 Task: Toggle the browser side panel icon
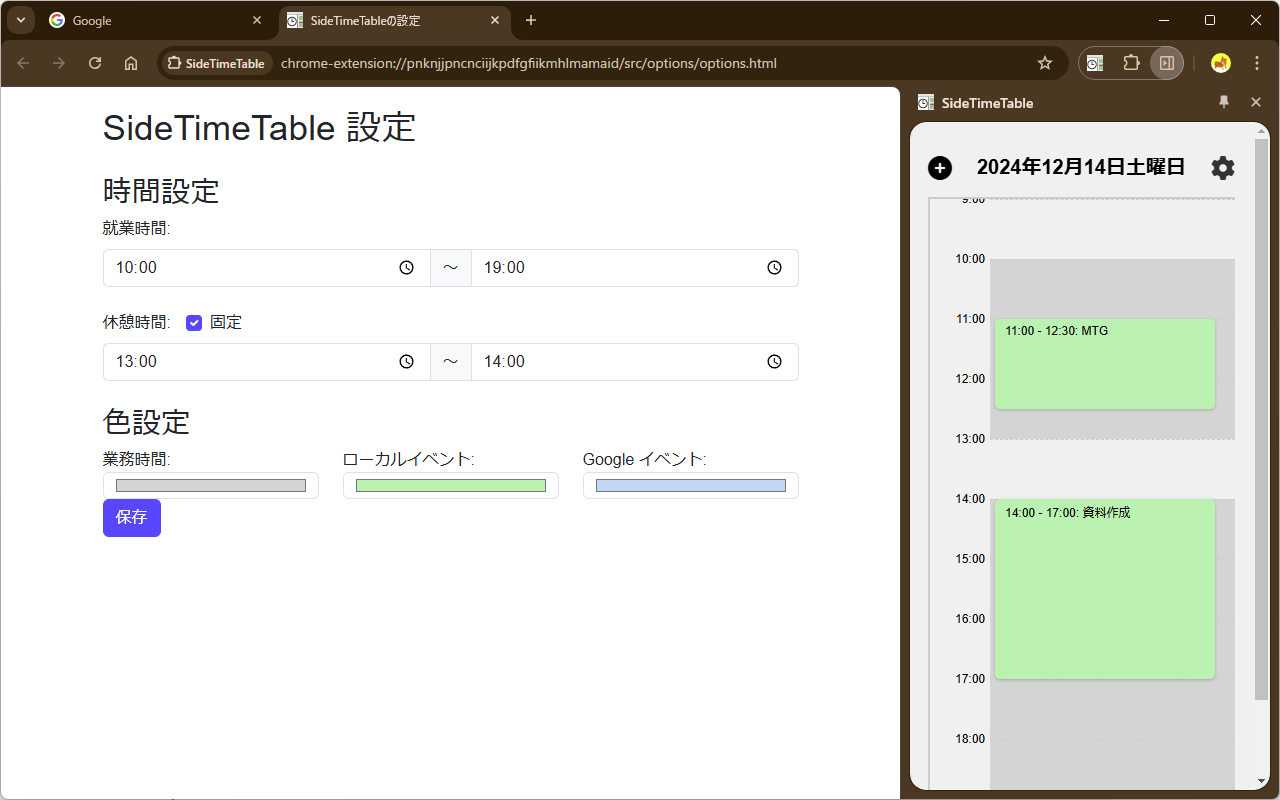1166,63
